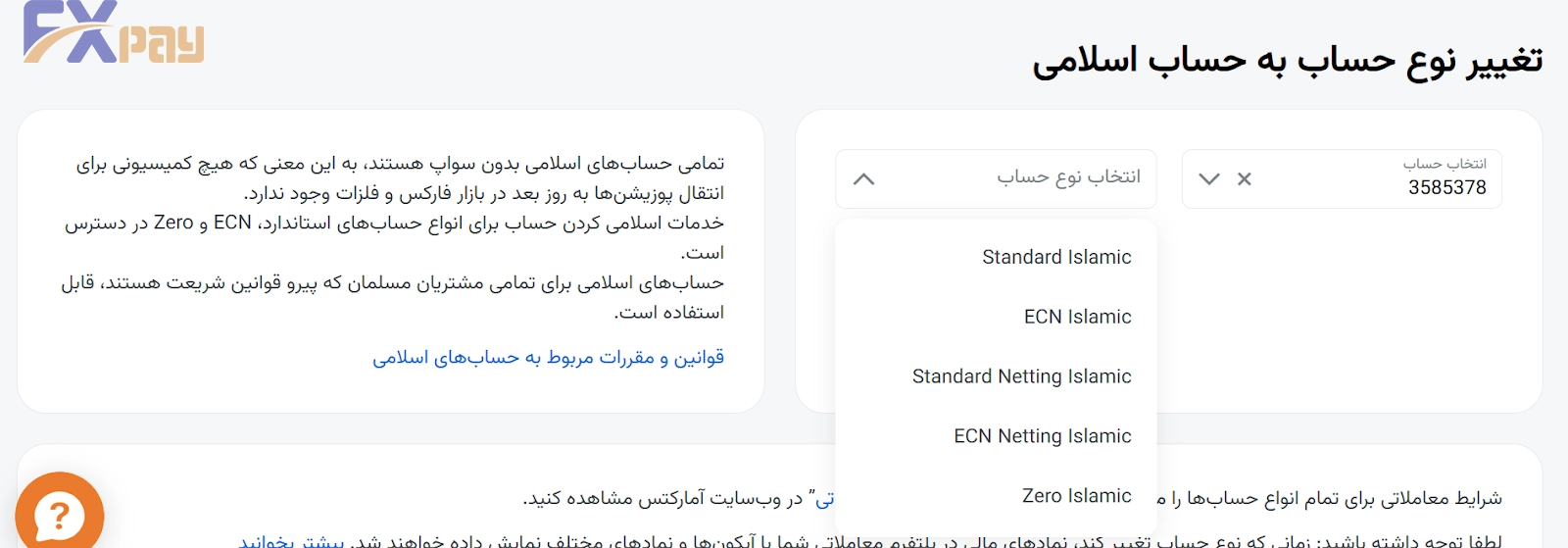Viewport: 1568px width, 548px height.
Task: Collapse the account type dropdown chevron
Action: point(863,179)
